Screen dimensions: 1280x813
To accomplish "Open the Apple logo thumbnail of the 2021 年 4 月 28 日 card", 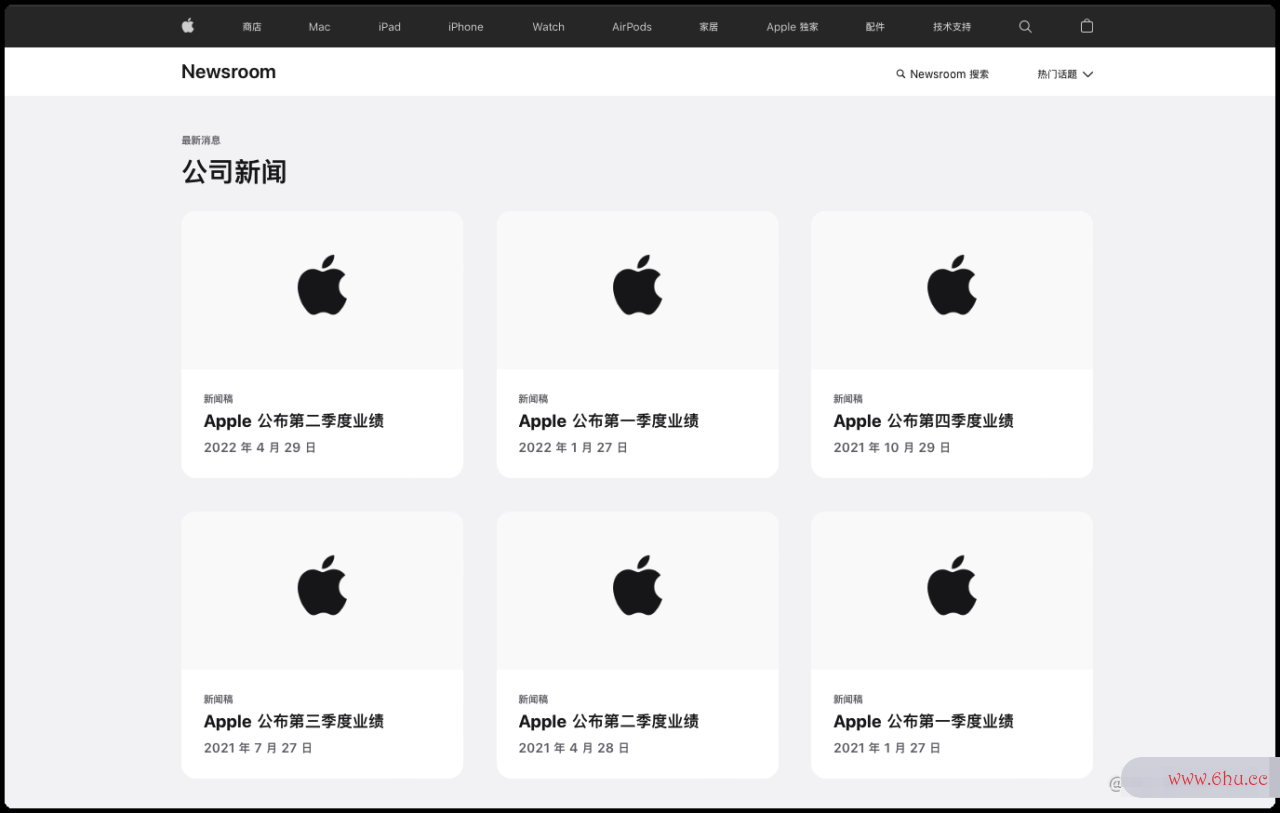I will (637, 590).
